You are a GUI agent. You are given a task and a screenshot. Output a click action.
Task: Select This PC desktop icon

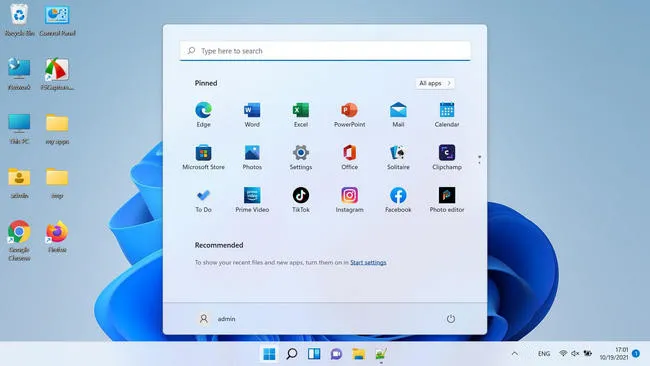point(19,128)
